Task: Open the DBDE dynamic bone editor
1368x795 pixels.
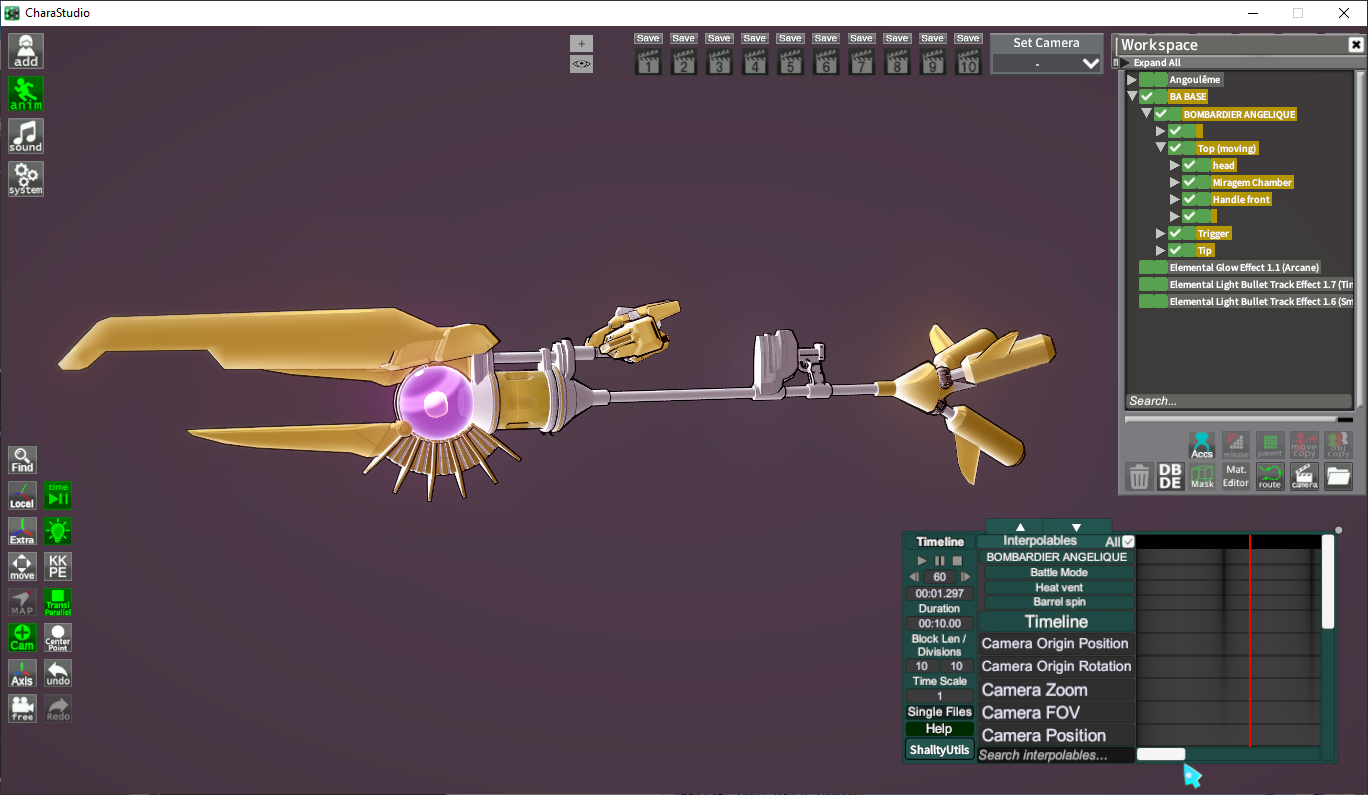Action: coord(1170,477)
